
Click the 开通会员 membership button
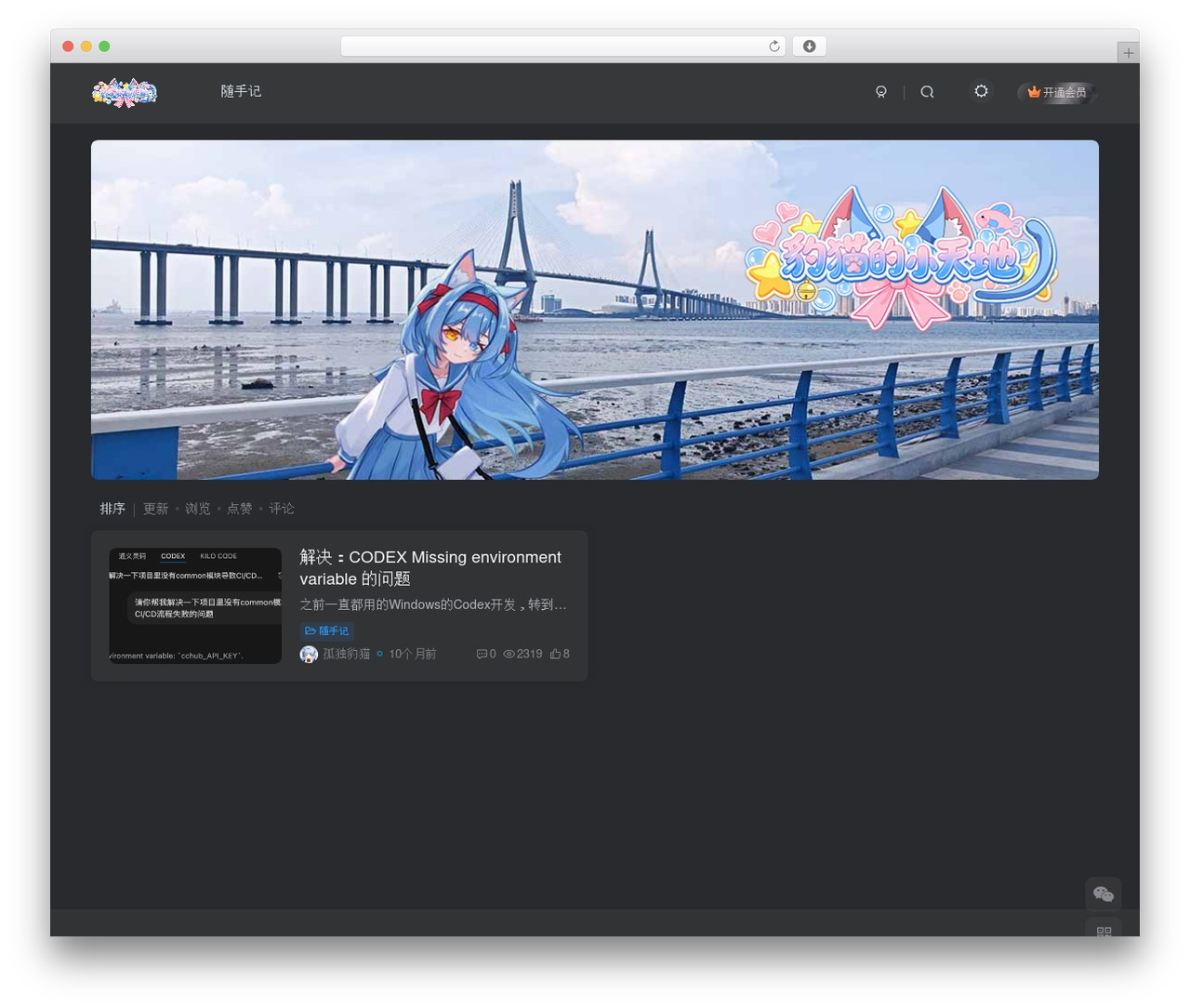click(1057, 92)
